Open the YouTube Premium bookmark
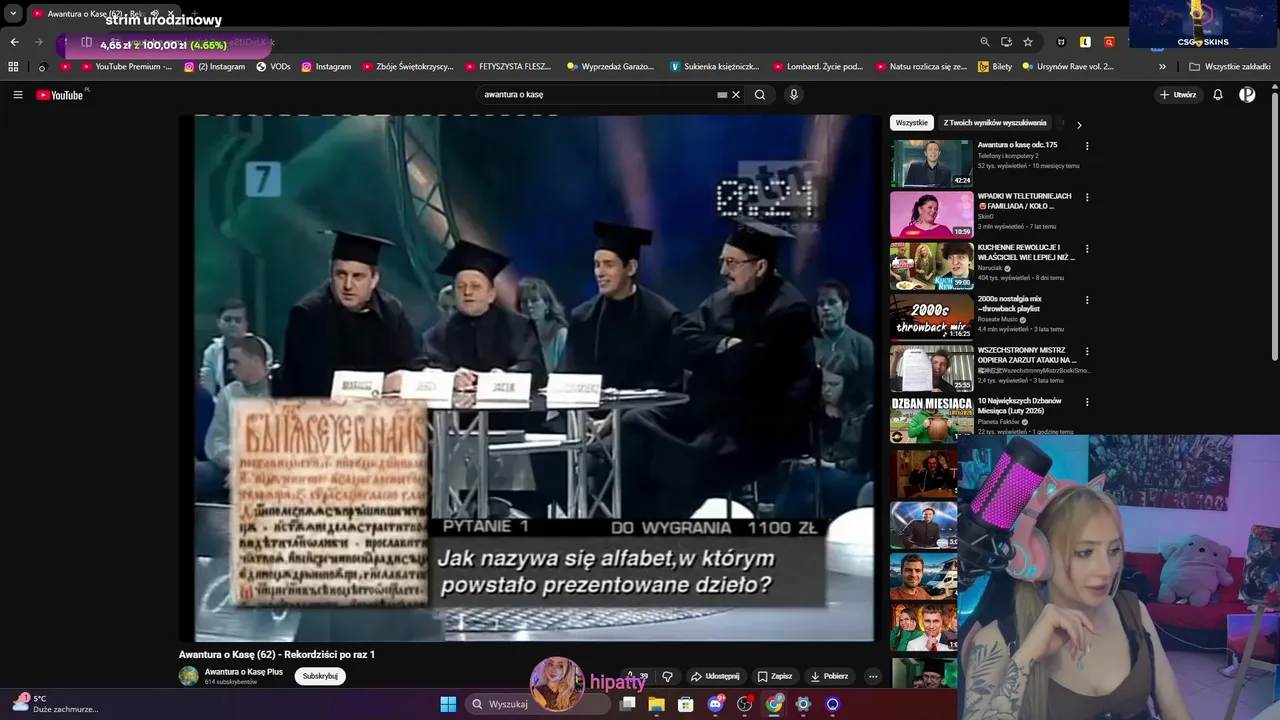Viewport: 1280px width, 720px height. [x=127, y=67]
